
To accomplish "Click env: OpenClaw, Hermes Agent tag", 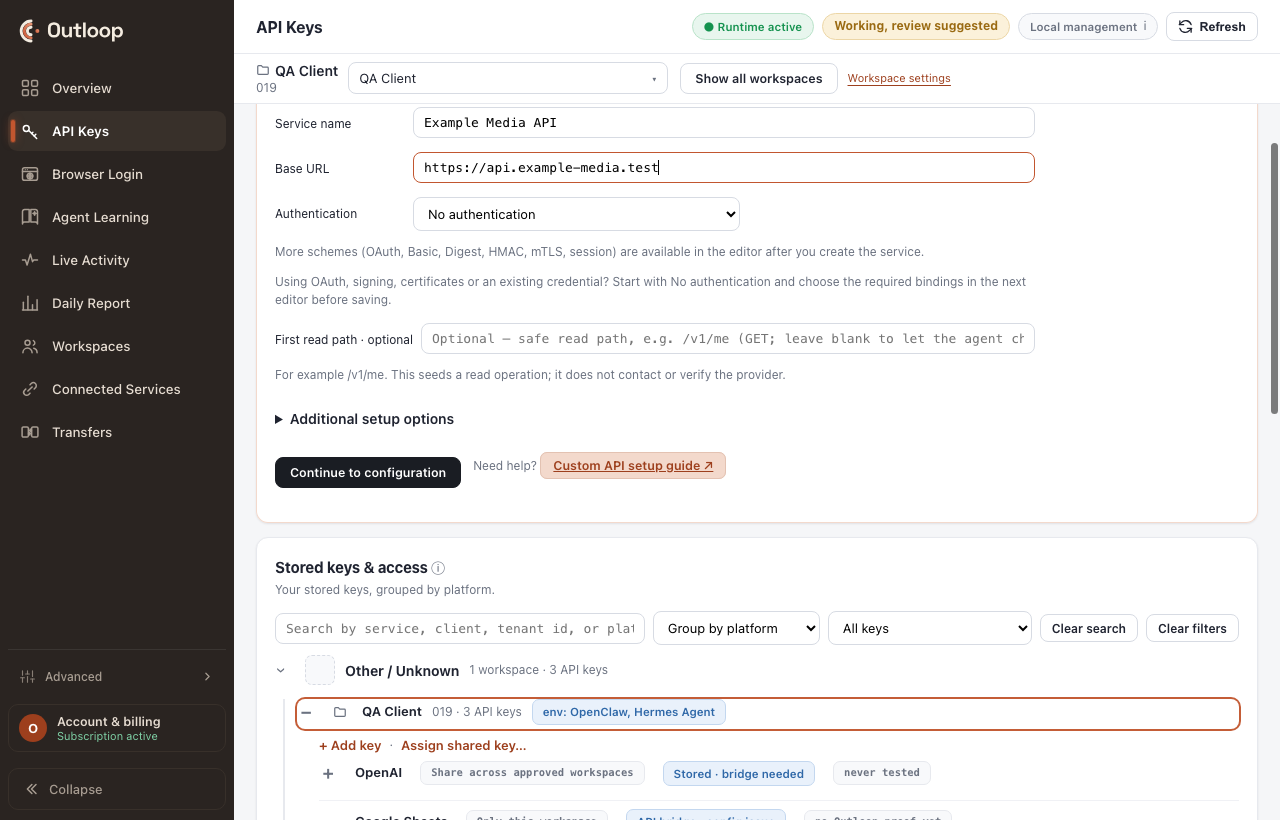I will click(x=629, y=712).
